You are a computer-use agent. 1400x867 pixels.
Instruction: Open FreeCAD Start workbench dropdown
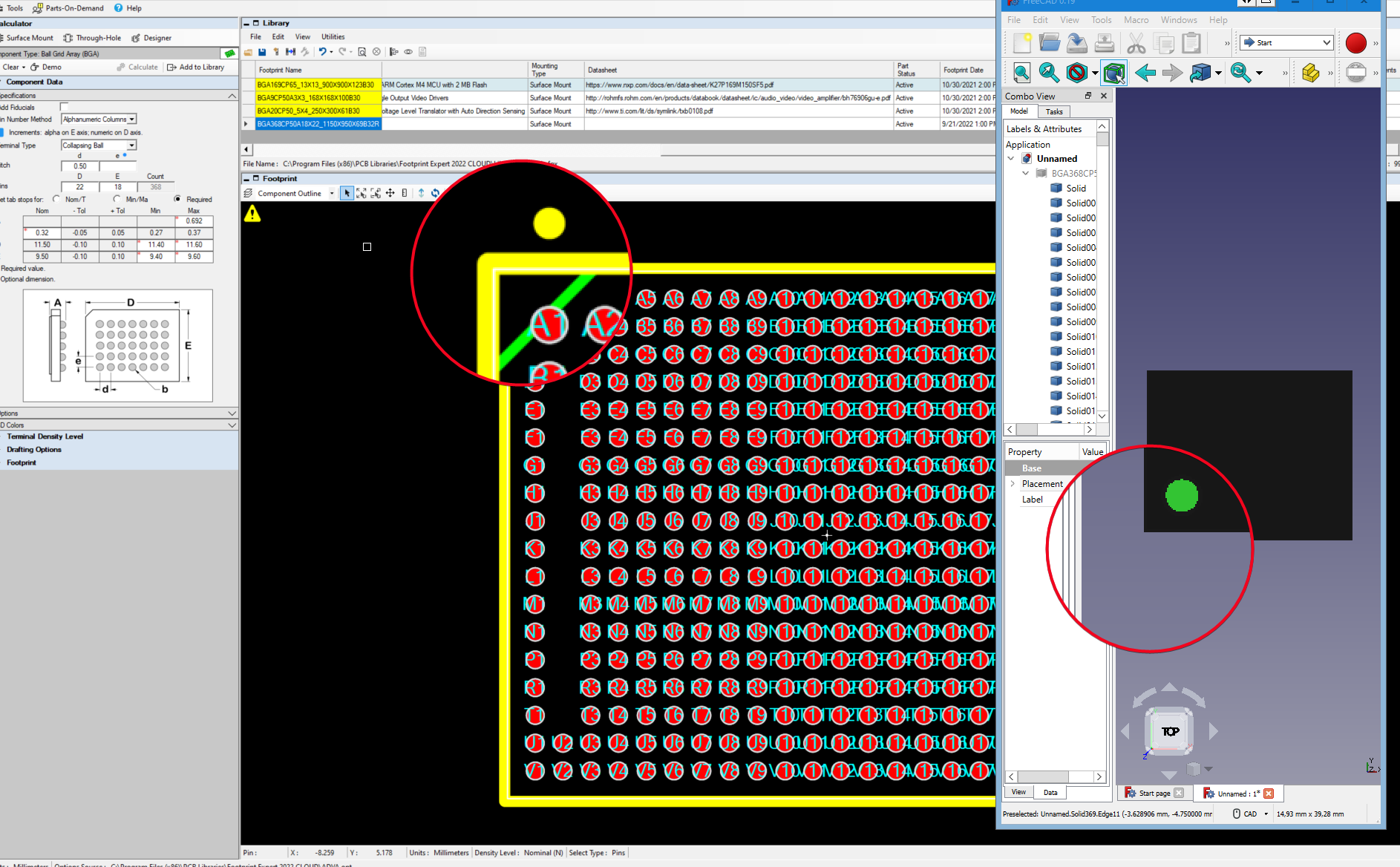coord(1326,42)
